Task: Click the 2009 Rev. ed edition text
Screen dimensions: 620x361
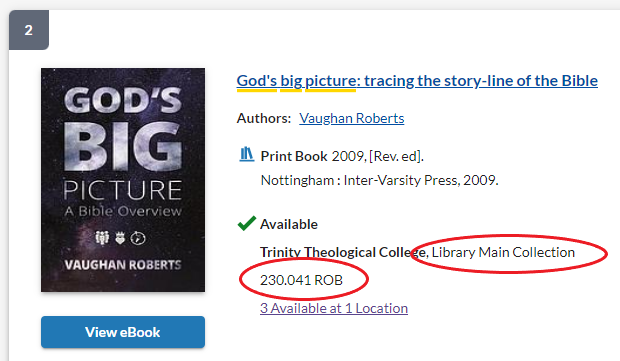Action: [378, 157]
